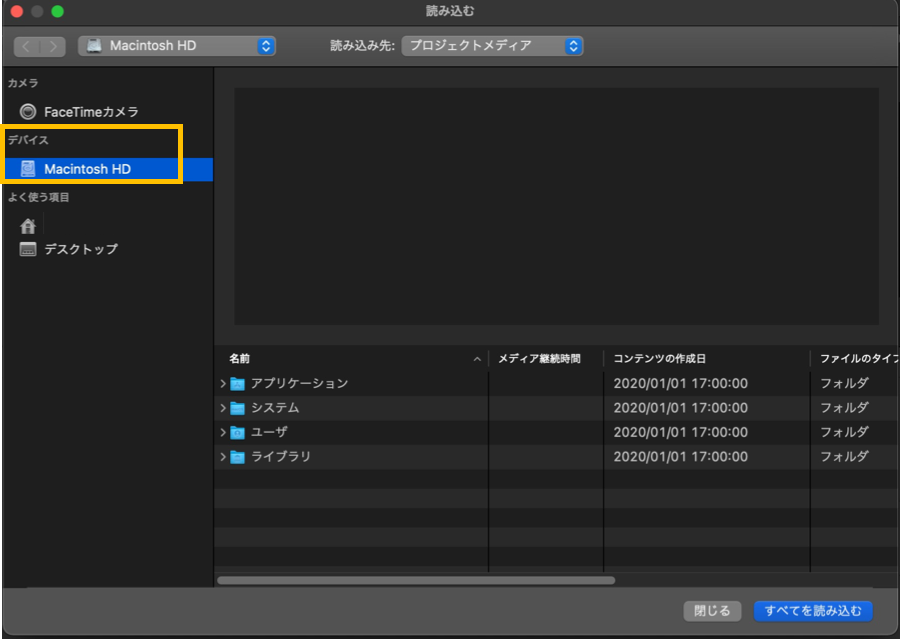This screenshot has height=639, width=900.
Task: Expand the ライブラリ folder row
Action: click(x=223, y=457)
